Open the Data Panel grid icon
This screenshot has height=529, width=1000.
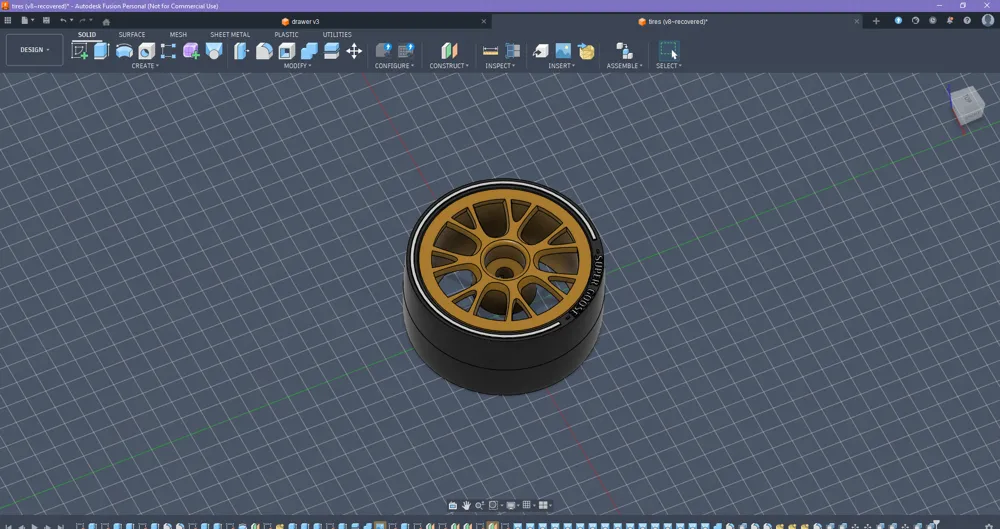[8, 21]
